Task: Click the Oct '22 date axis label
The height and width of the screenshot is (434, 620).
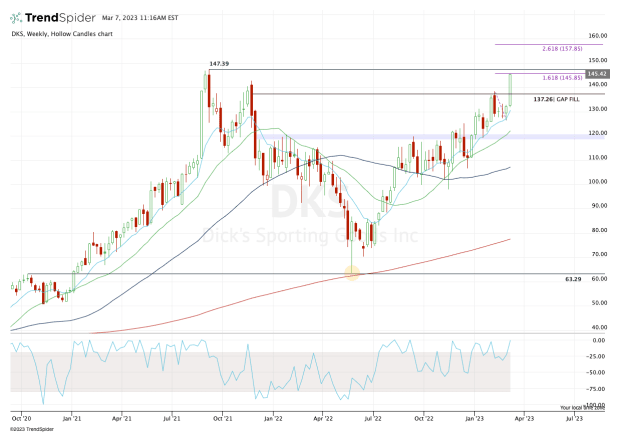Action: [424, 418]
